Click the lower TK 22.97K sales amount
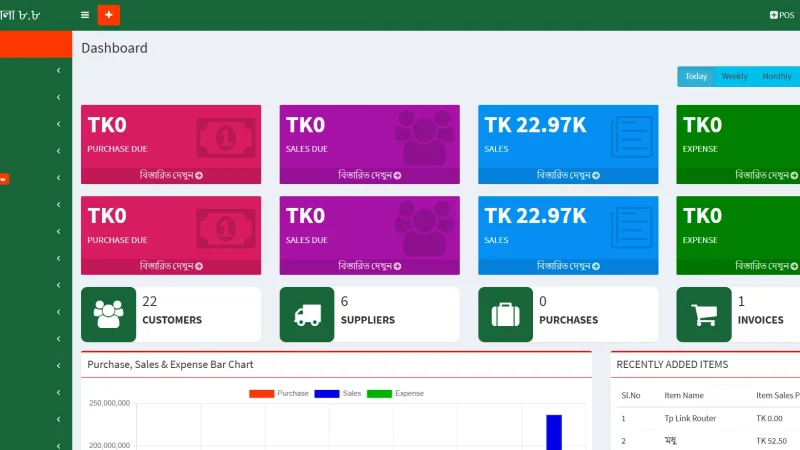Image resolution: width=800 pixels, height=450 pixels. coord(535,216)
